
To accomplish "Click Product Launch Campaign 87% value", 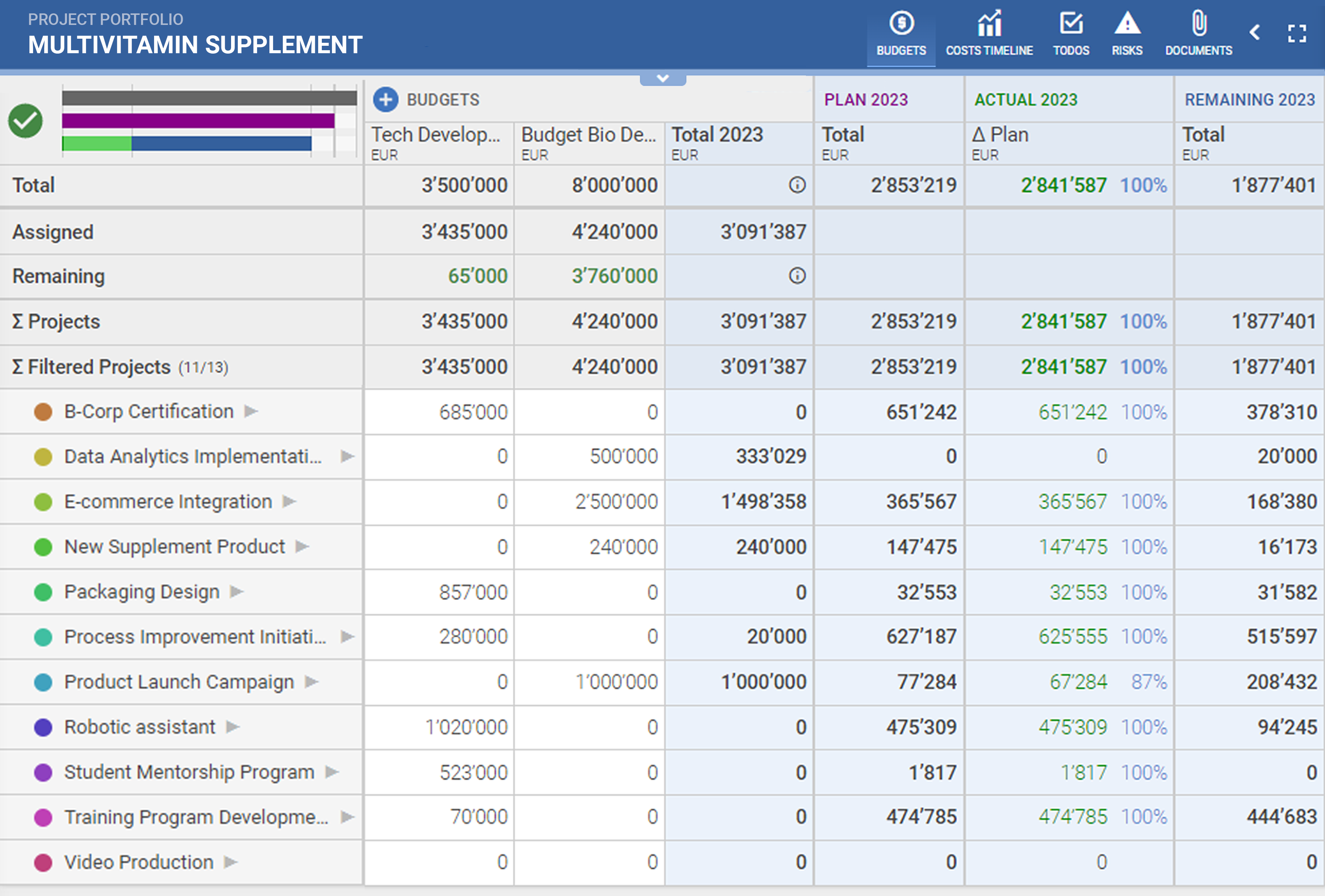I will point(1149,682).
